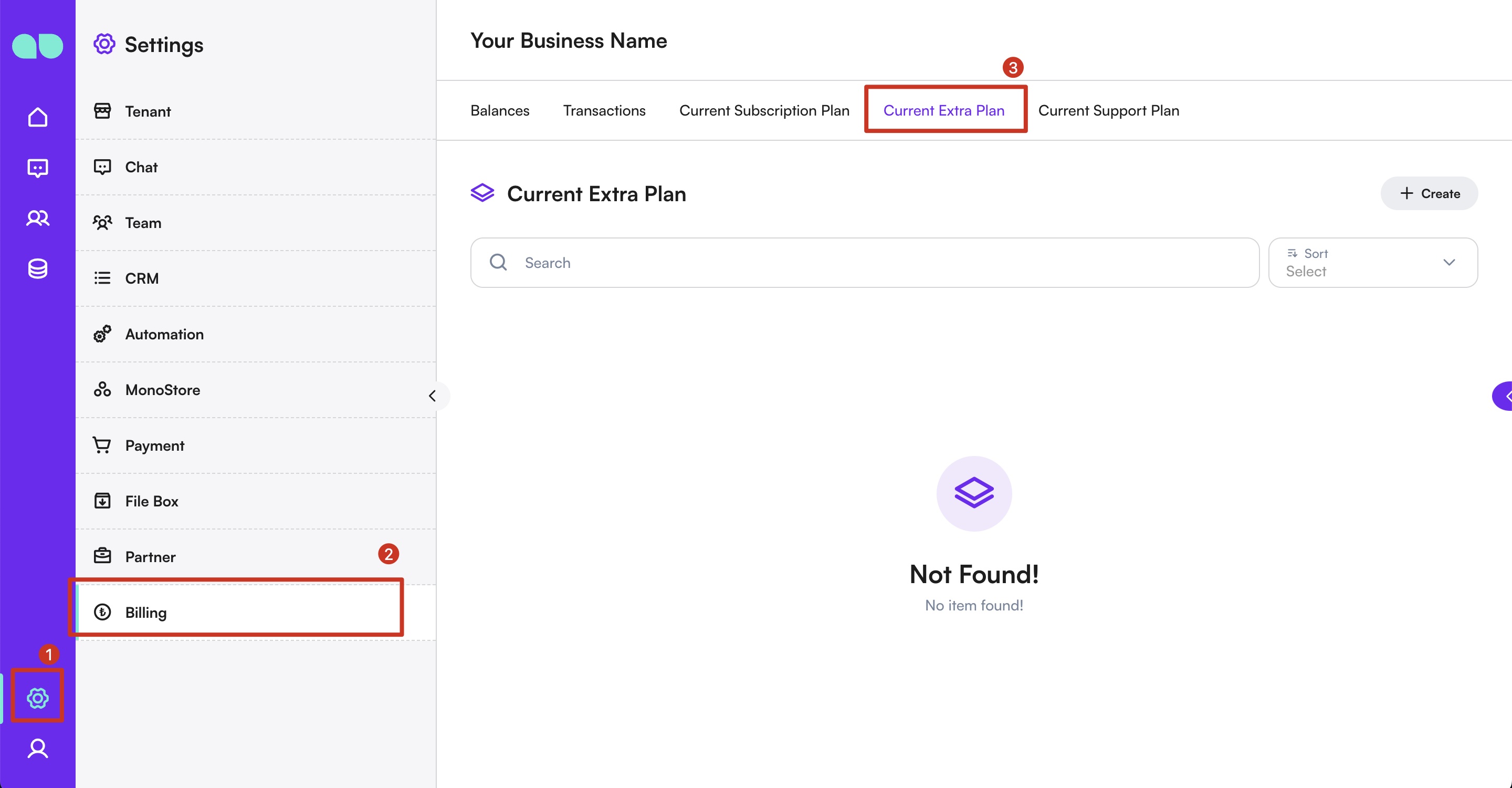Select Billing in settings list
Screen dimensions: 1512x788
click(145, 613)
